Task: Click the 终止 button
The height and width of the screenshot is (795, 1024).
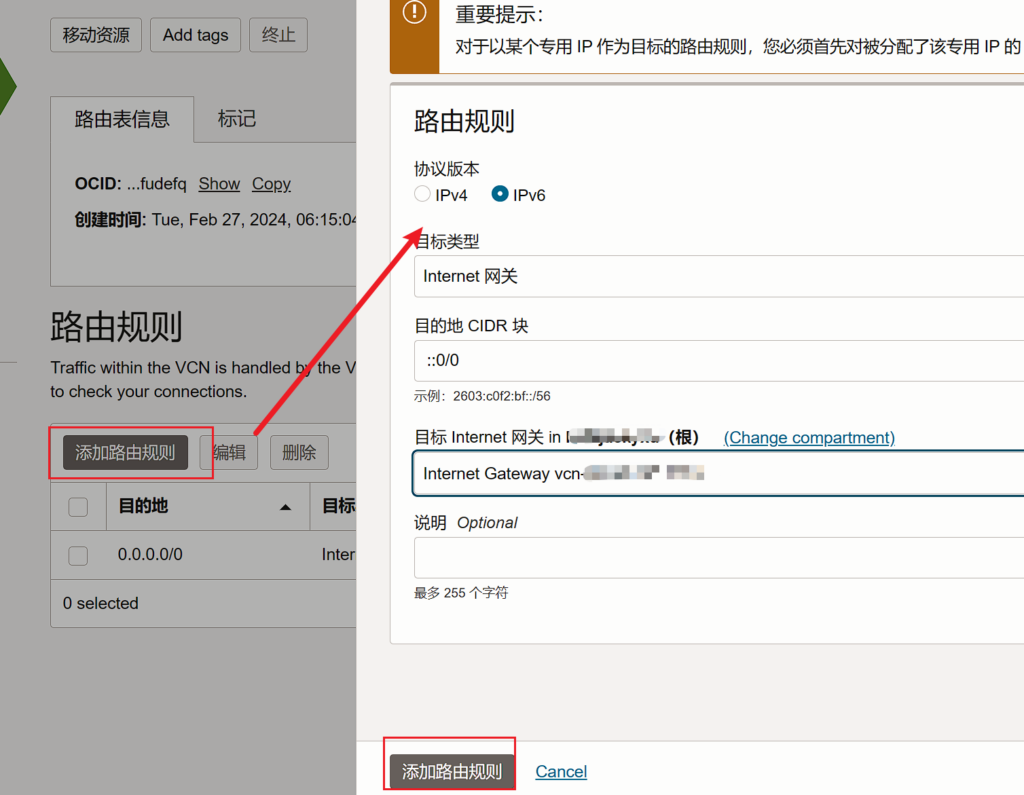Action: click(x=278, y=35)
